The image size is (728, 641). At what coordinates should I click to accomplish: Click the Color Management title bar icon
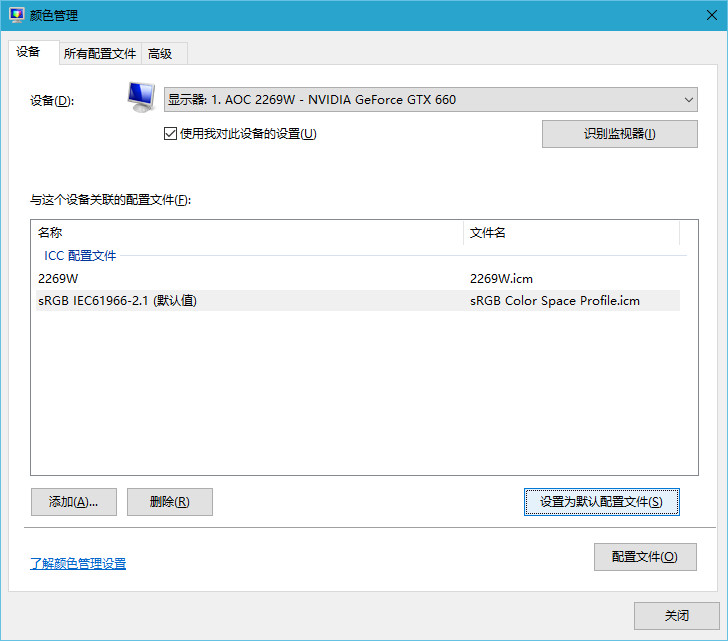(x=17, y=15)
